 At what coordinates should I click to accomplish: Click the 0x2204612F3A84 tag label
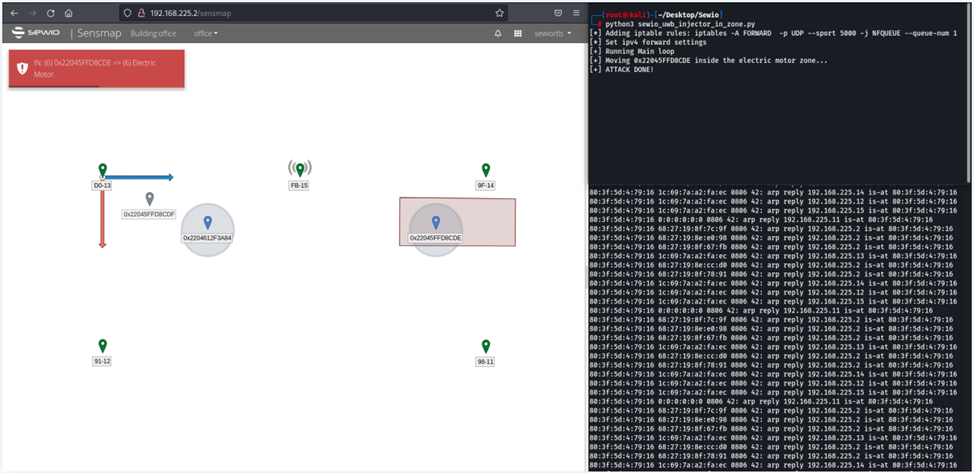[207, 237]
